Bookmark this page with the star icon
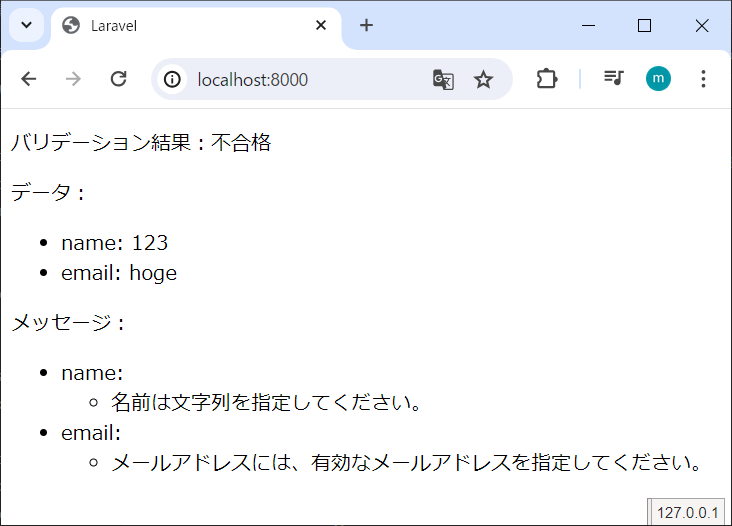732x526 pixels. [484, 79]
